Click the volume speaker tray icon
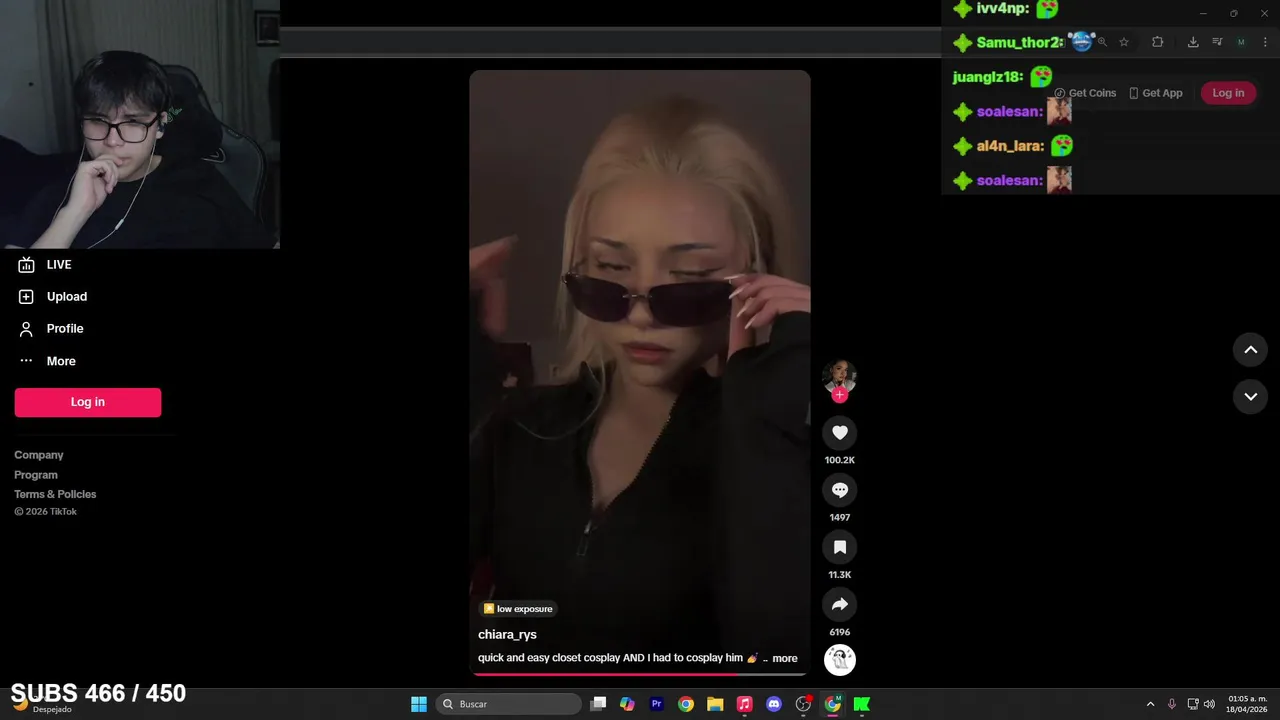 [x=1209, y=704]
